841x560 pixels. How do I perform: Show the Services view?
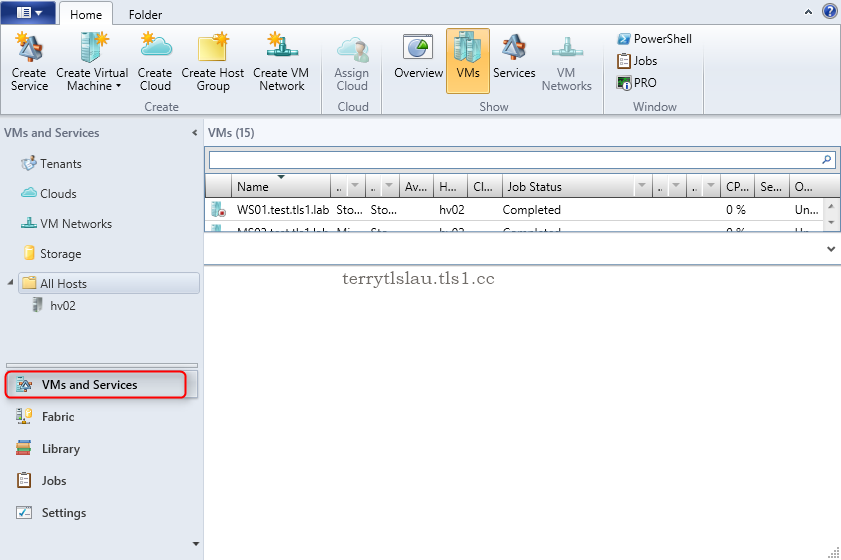[514, 57]
